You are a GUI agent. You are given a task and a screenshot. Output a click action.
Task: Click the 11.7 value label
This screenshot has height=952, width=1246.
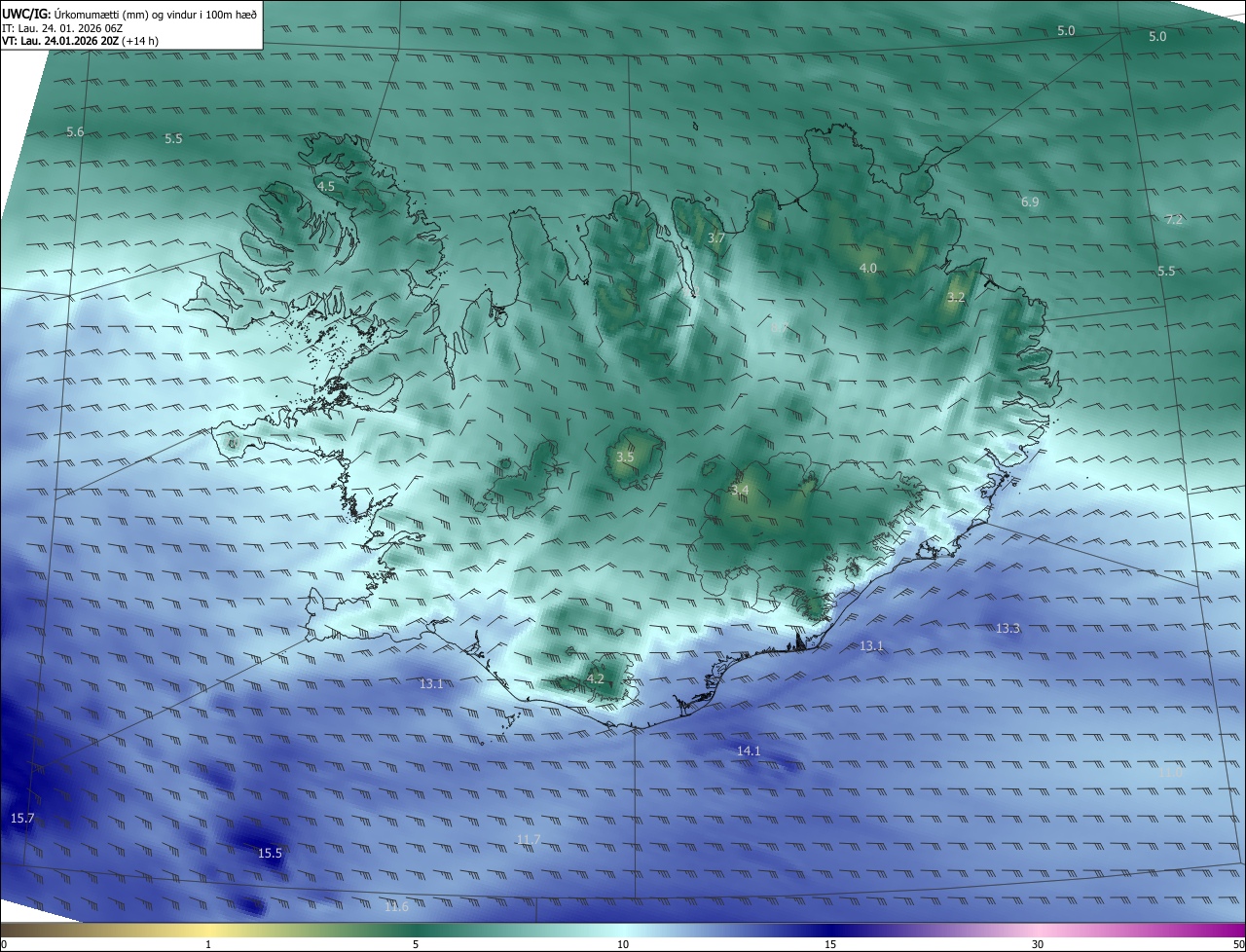tap(529, 839)
